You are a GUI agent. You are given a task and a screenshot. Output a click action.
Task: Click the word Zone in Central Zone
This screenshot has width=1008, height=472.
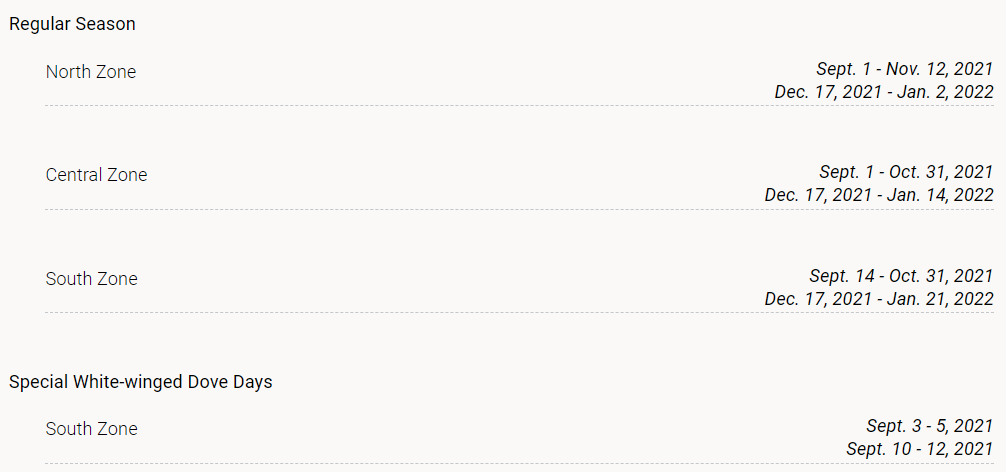click(x=125, y=175)
